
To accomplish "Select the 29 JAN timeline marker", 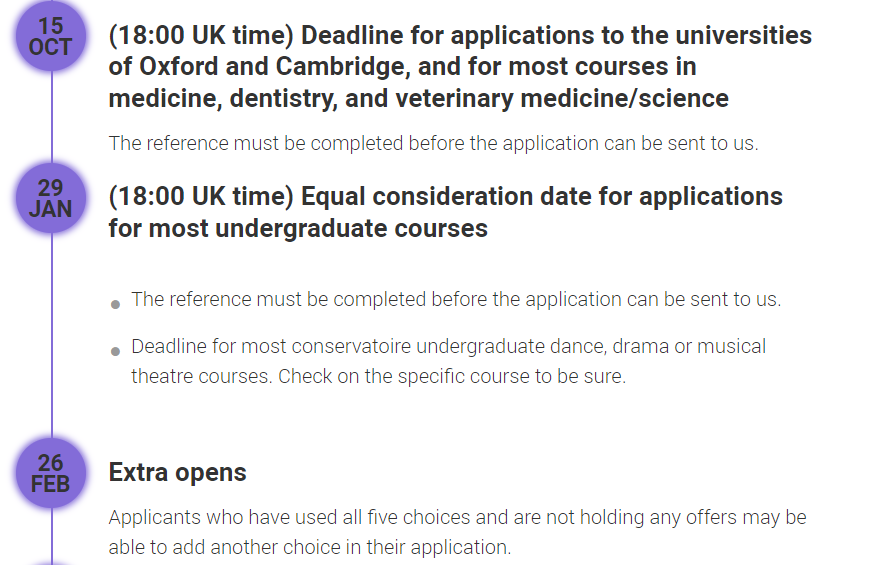I will [50, 198].
